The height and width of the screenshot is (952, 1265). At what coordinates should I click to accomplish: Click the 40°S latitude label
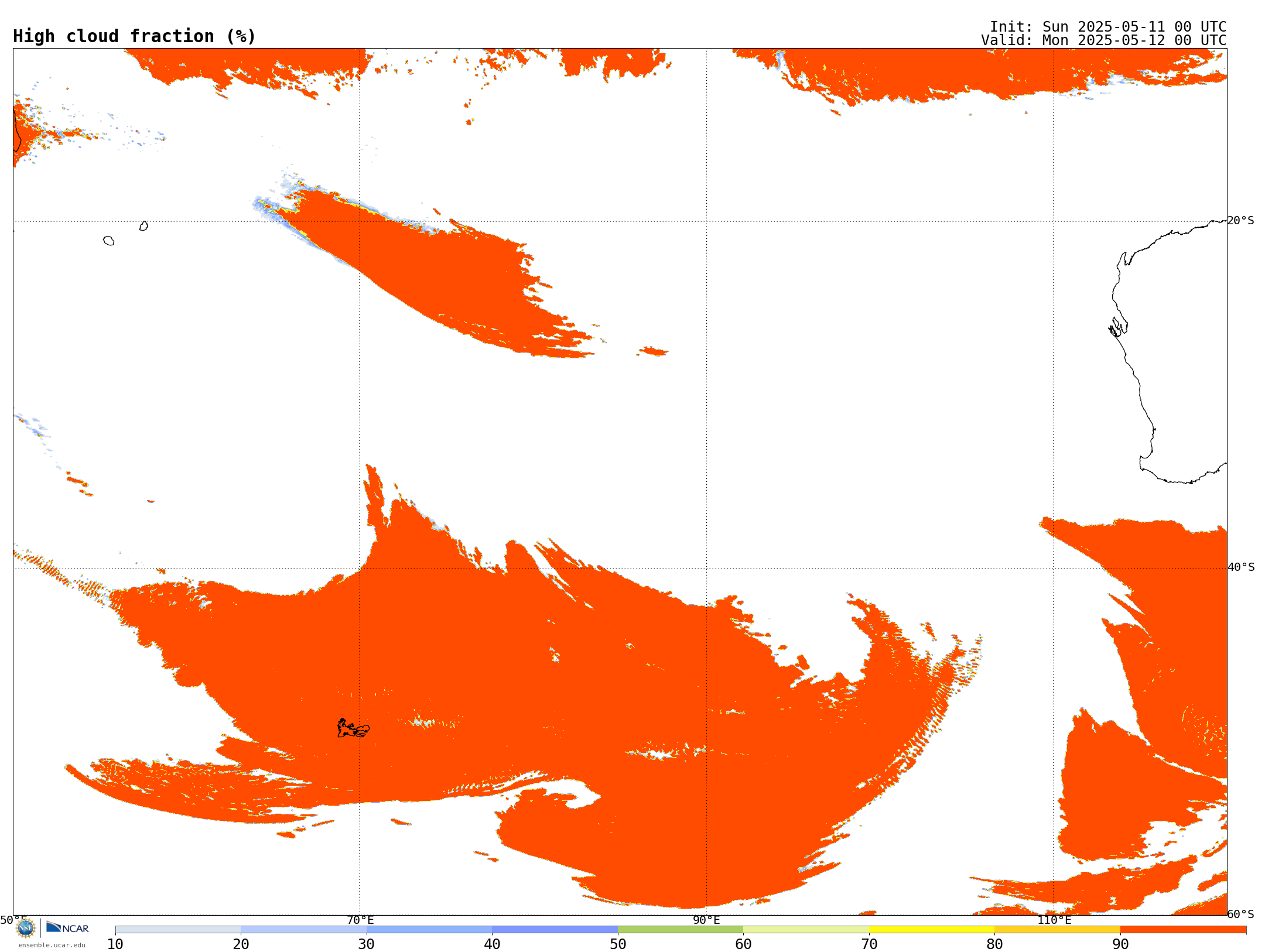coord(1241,567)
